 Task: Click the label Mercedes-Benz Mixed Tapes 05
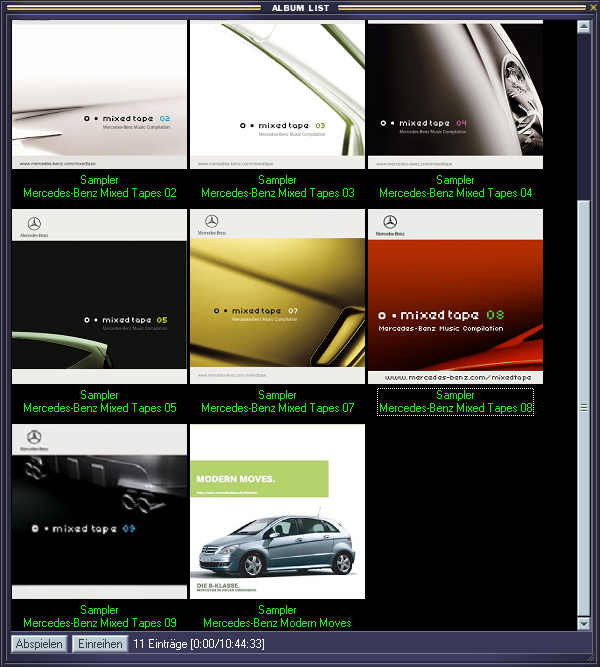tap(100, 408)
